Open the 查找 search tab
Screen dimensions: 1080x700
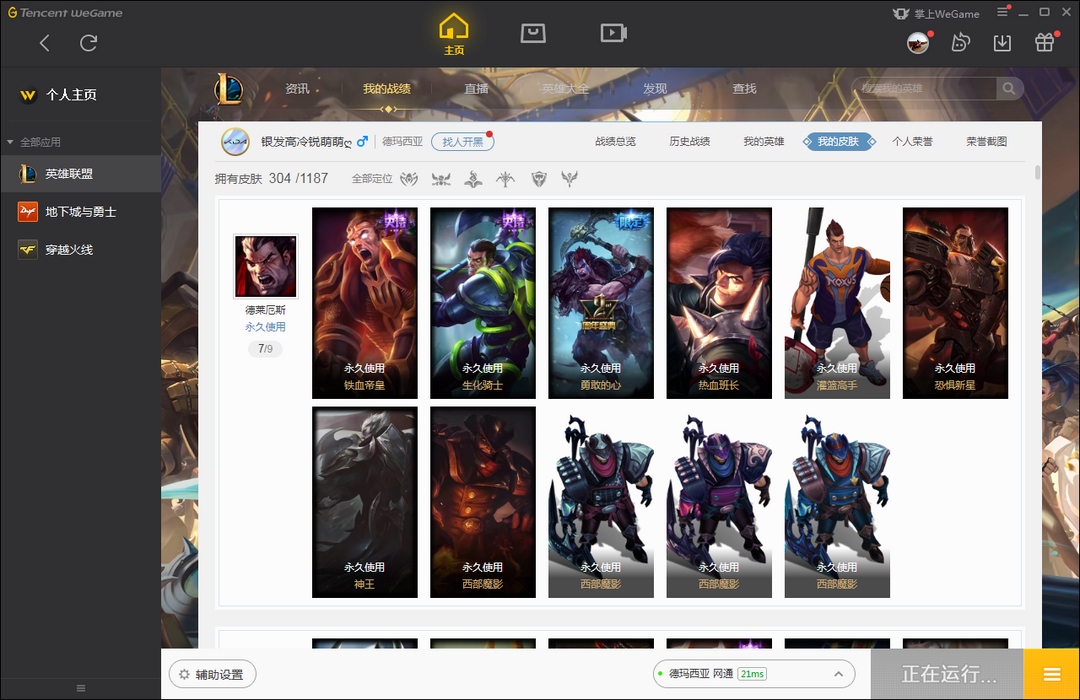click(745, 88)
